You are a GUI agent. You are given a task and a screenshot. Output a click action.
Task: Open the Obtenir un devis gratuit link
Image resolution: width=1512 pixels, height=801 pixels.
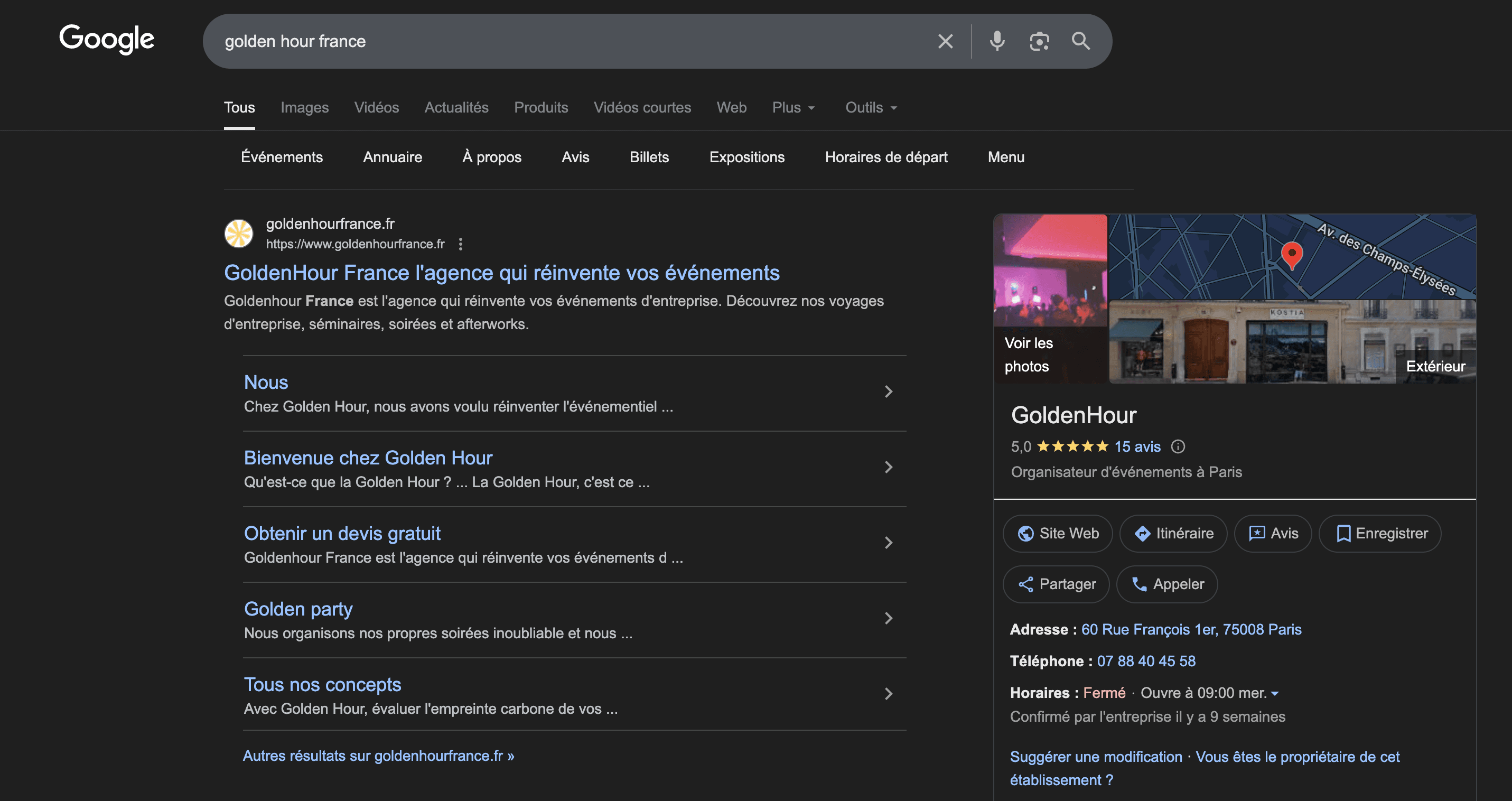[342, 534]
